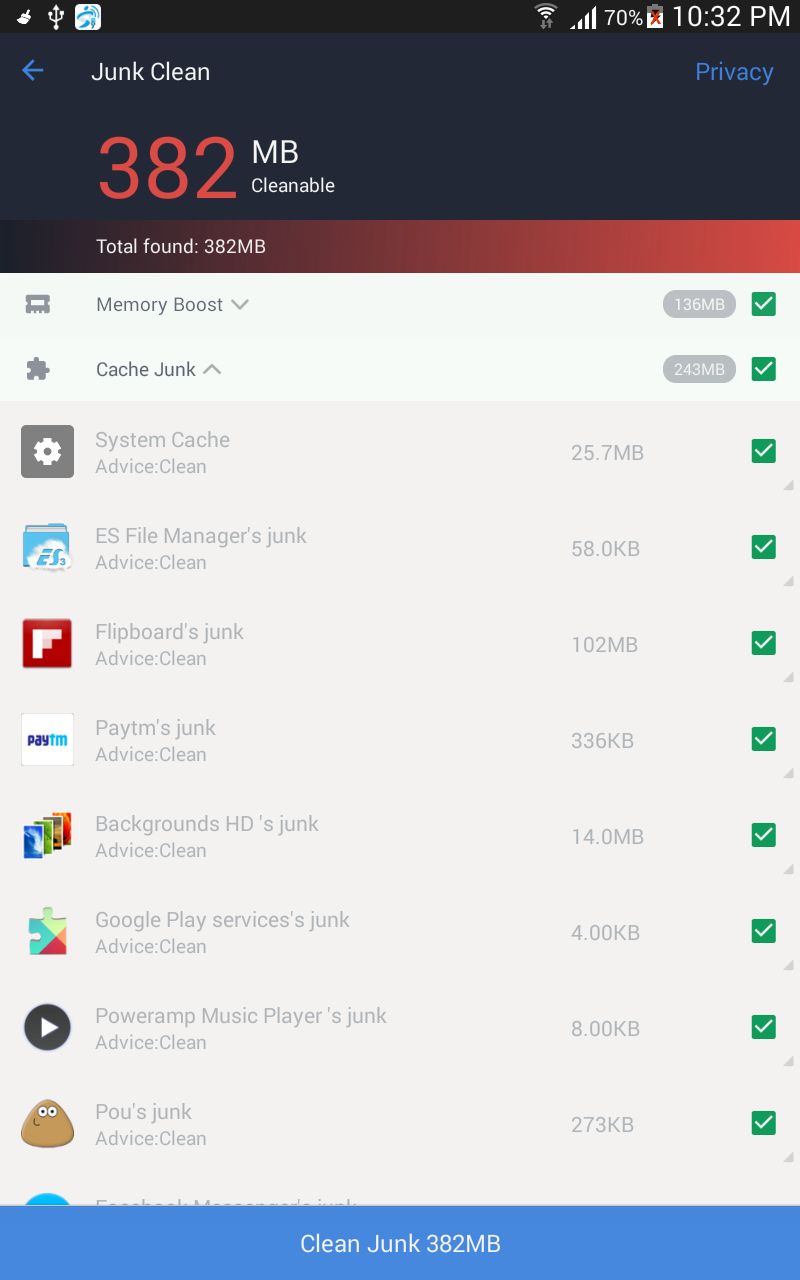
Task: Click the 25.7MB System Cache size
Action: pos(607,453)
